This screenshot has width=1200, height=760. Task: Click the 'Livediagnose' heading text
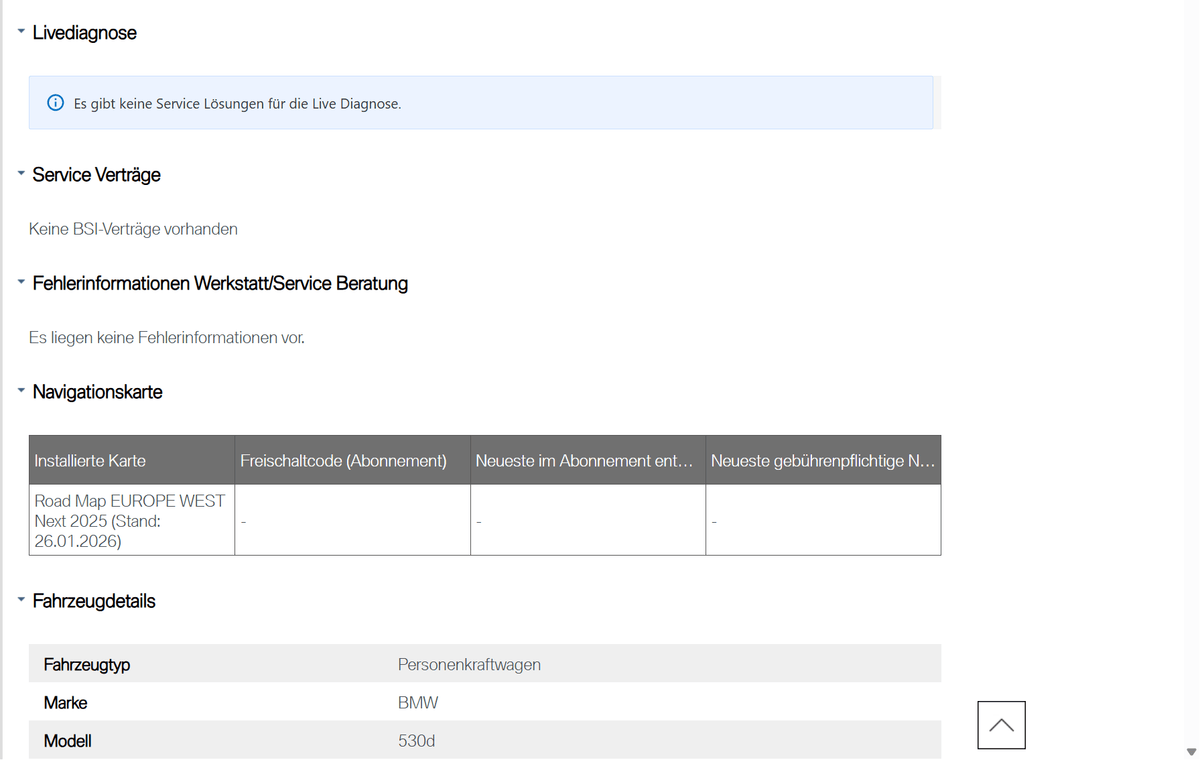(x=85, y=33)
